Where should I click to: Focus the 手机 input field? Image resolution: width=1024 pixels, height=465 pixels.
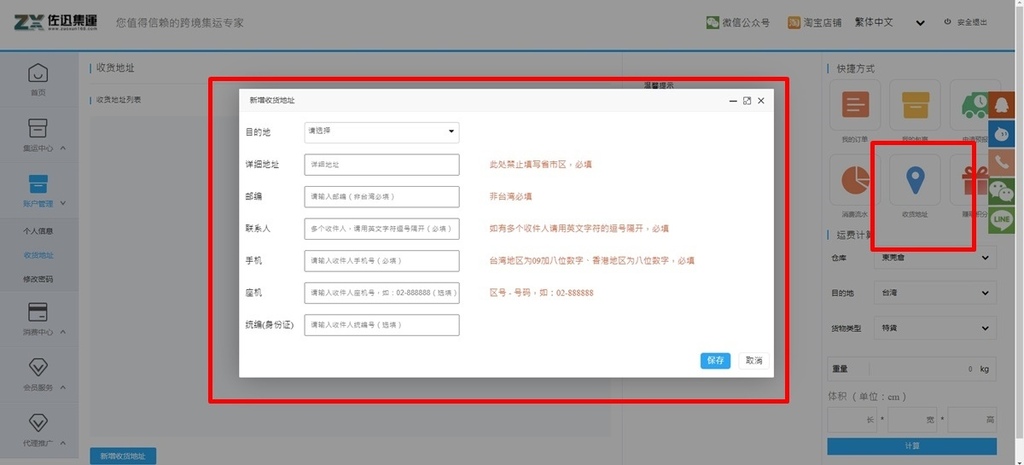click(x=381, y=261)
